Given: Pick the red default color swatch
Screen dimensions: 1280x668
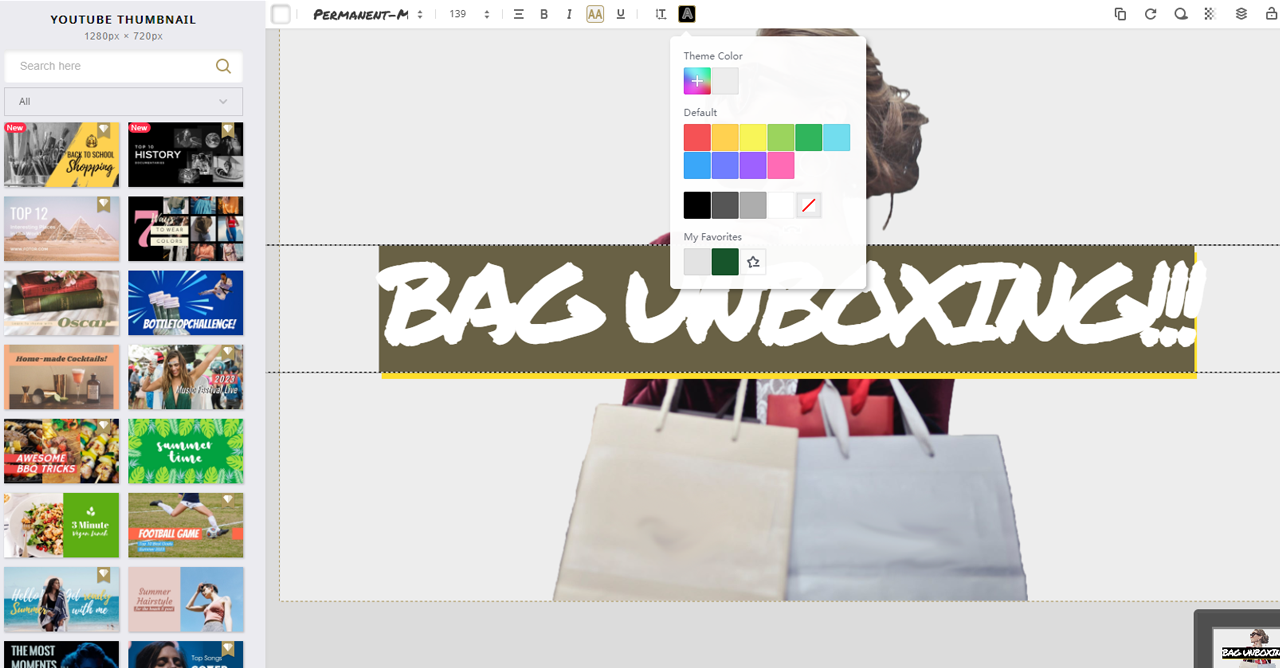Looking at the screenshot, I should [697, 137].
